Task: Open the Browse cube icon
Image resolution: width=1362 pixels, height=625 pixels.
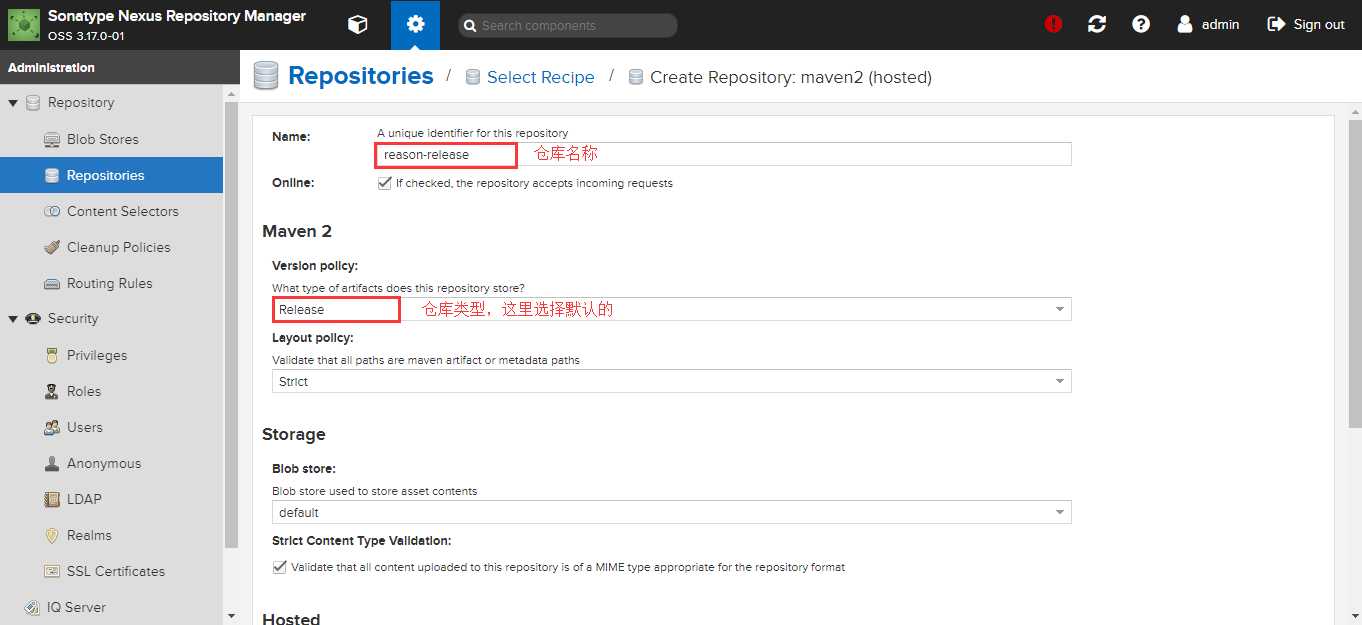Action: pyautogui.click(x=358, y=24)
